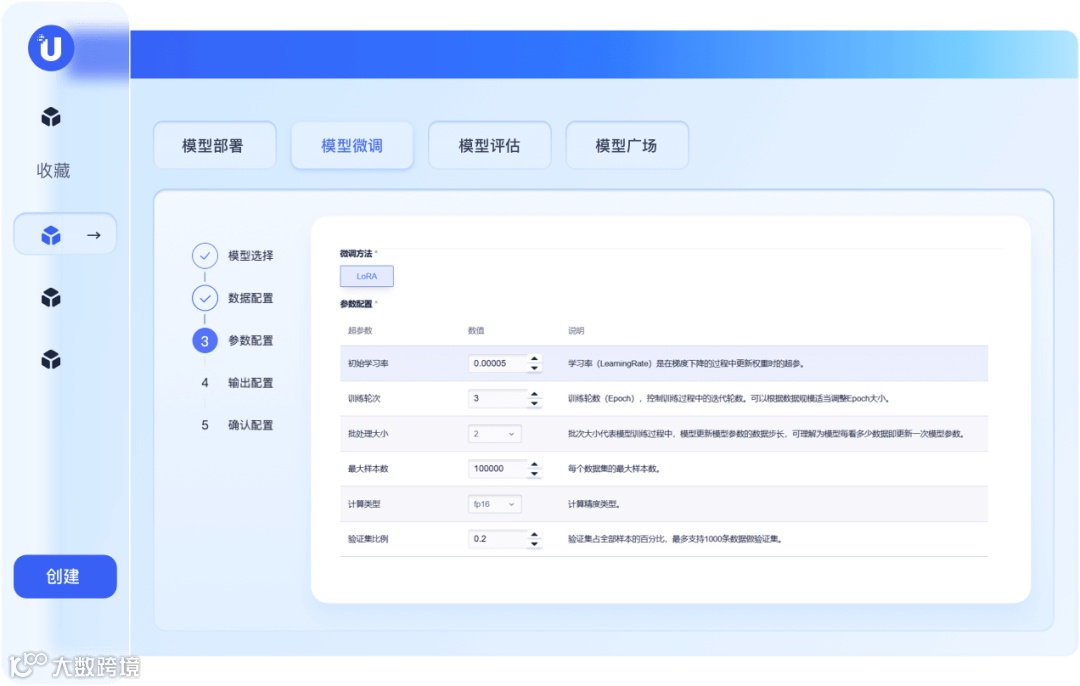Viewport: 1080px width, 686px height.
Task: Go to the 模型选择 step
Action: 251,256
